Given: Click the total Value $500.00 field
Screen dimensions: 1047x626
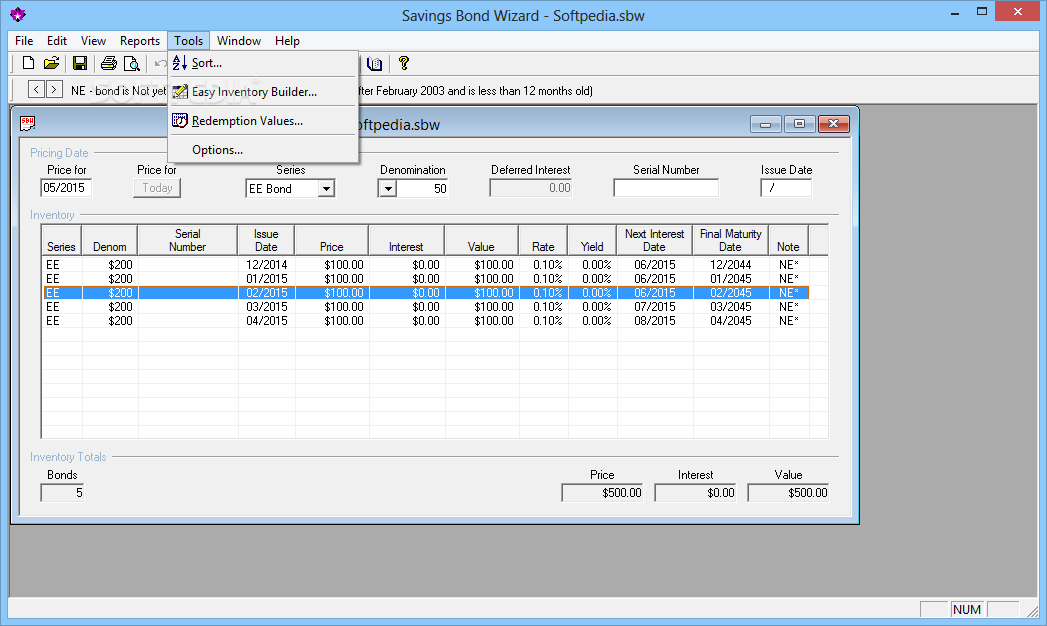Looking at the screenshot, I should pyautogui.click(x=788, y=493).
